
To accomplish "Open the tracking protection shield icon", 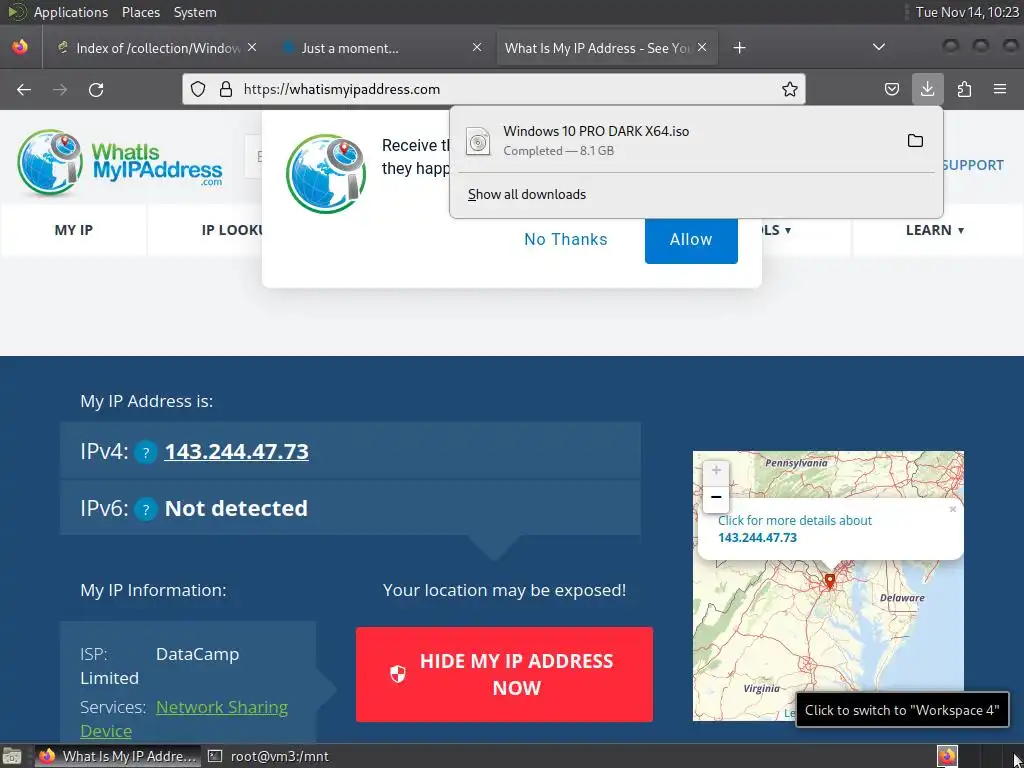I will tap(198, 89).
